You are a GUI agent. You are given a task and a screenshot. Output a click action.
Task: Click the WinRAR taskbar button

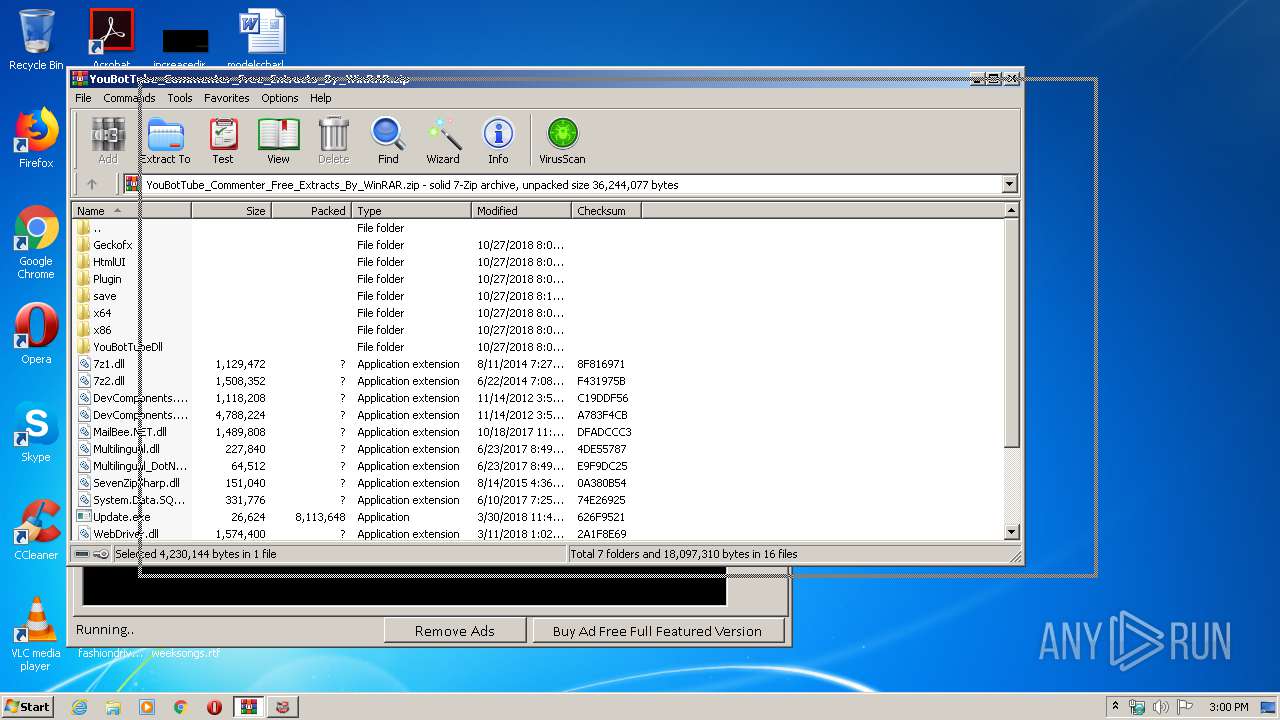249,707
